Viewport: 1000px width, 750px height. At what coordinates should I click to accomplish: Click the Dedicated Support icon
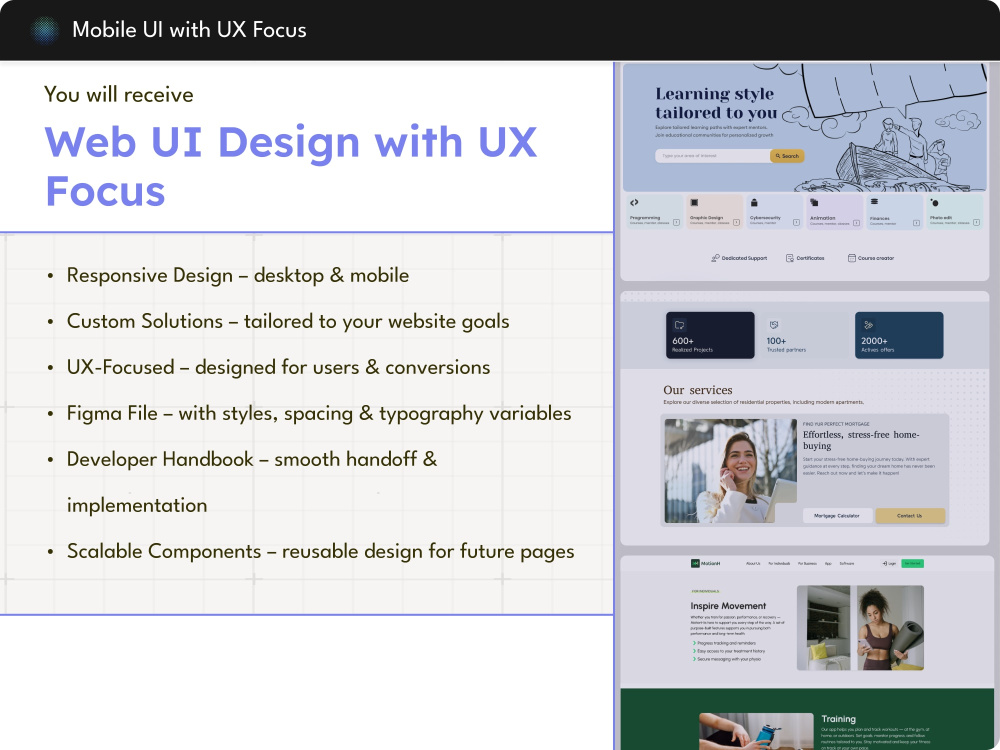(x=716, y=258)
